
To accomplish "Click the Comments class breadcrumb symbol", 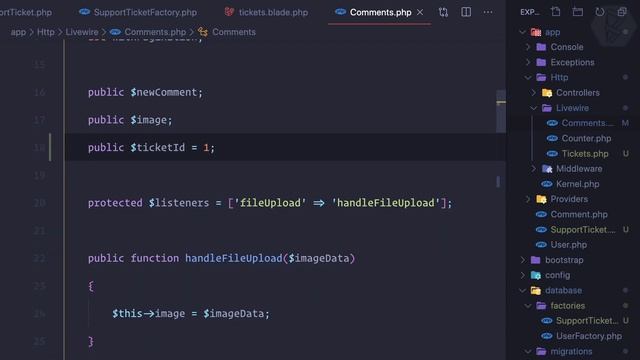I will 233,32.
